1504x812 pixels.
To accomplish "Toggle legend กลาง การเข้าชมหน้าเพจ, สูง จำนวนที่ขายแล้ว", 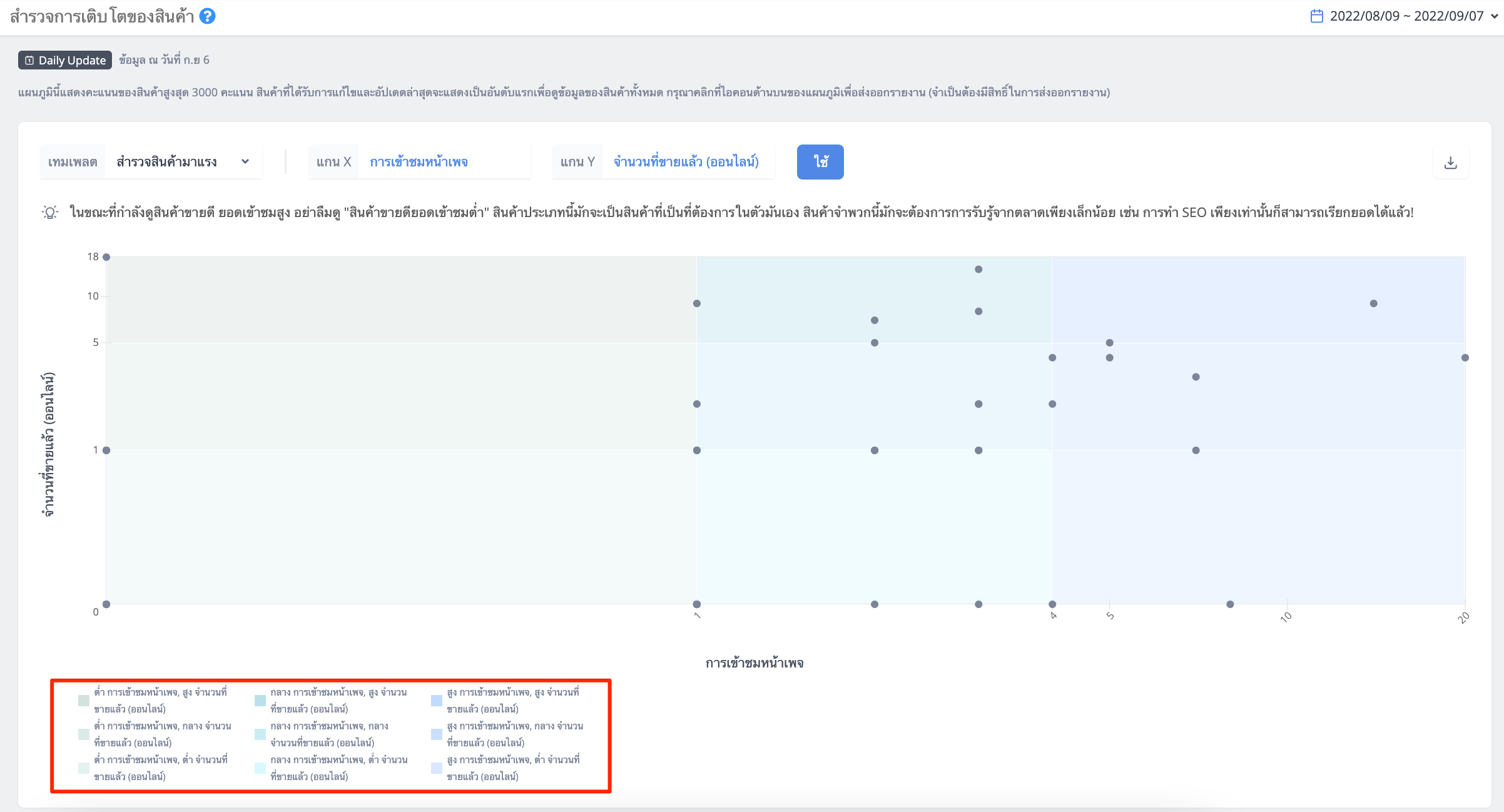I will [331, 701].
